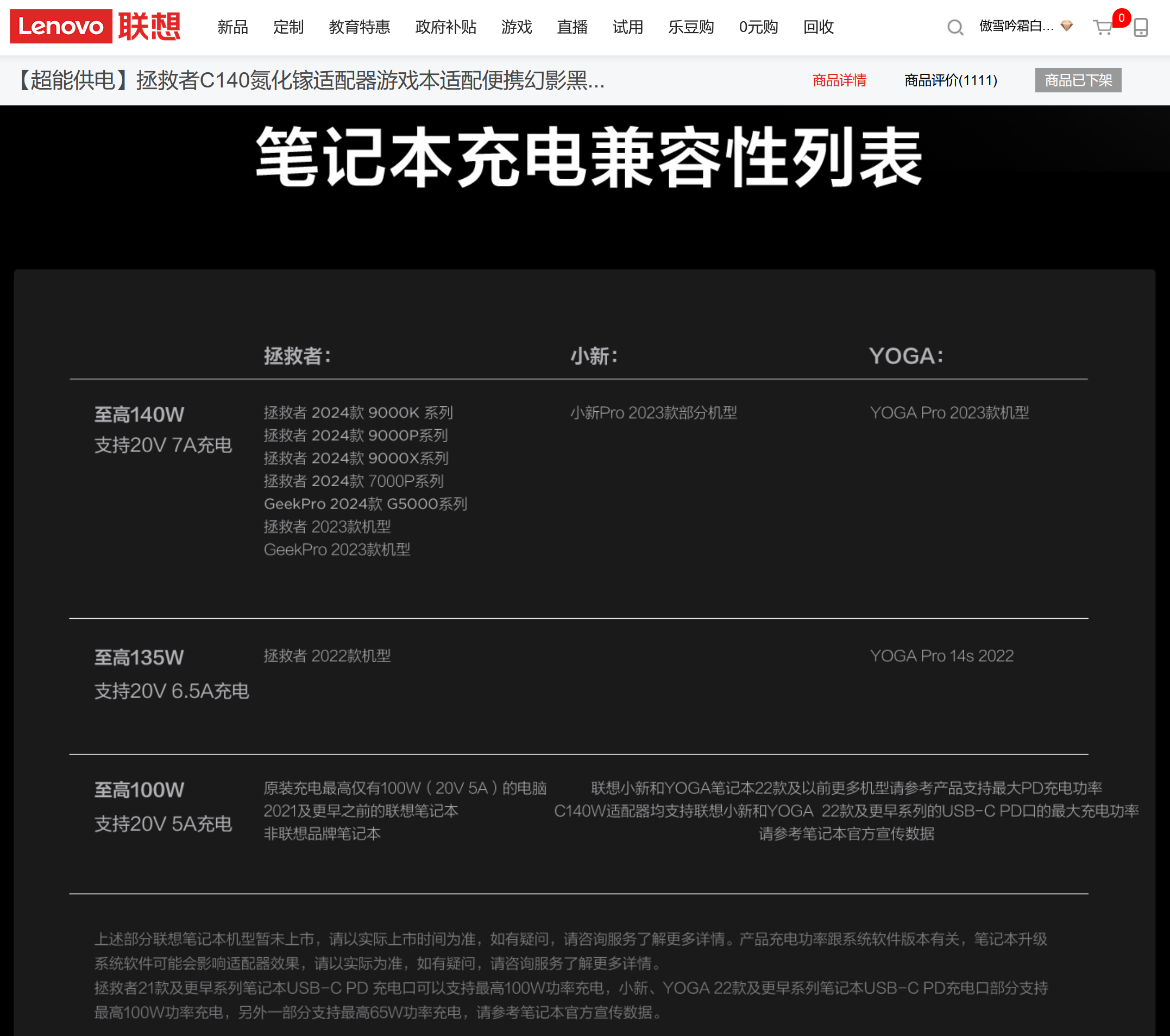Viewport: 1170px width, 1036px height.
Task: Click 拯救者 2023款机型 entry
Action: 327,526
